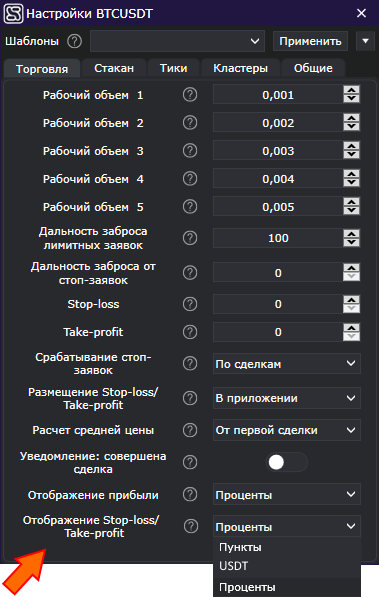Show help for Расчет средней цены

[x=190, y=430]
